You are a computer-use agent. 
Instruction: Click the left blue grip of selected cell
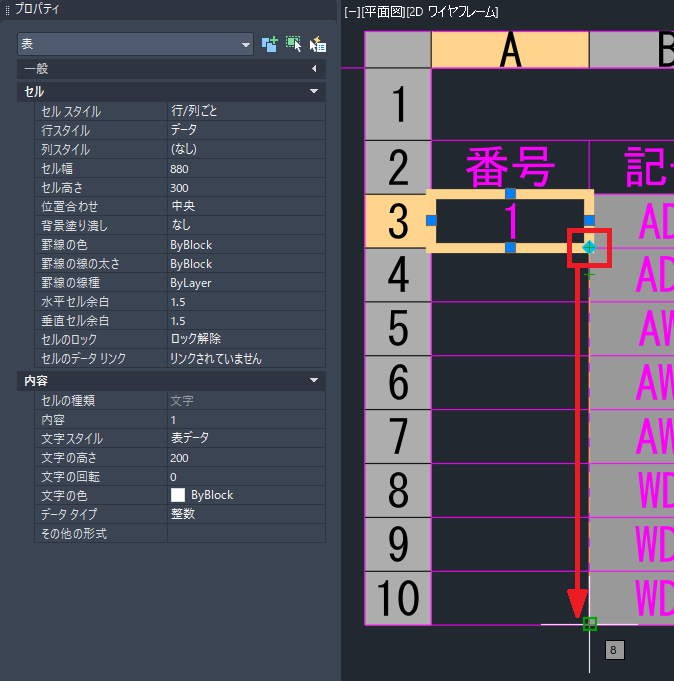pos(432,220)
